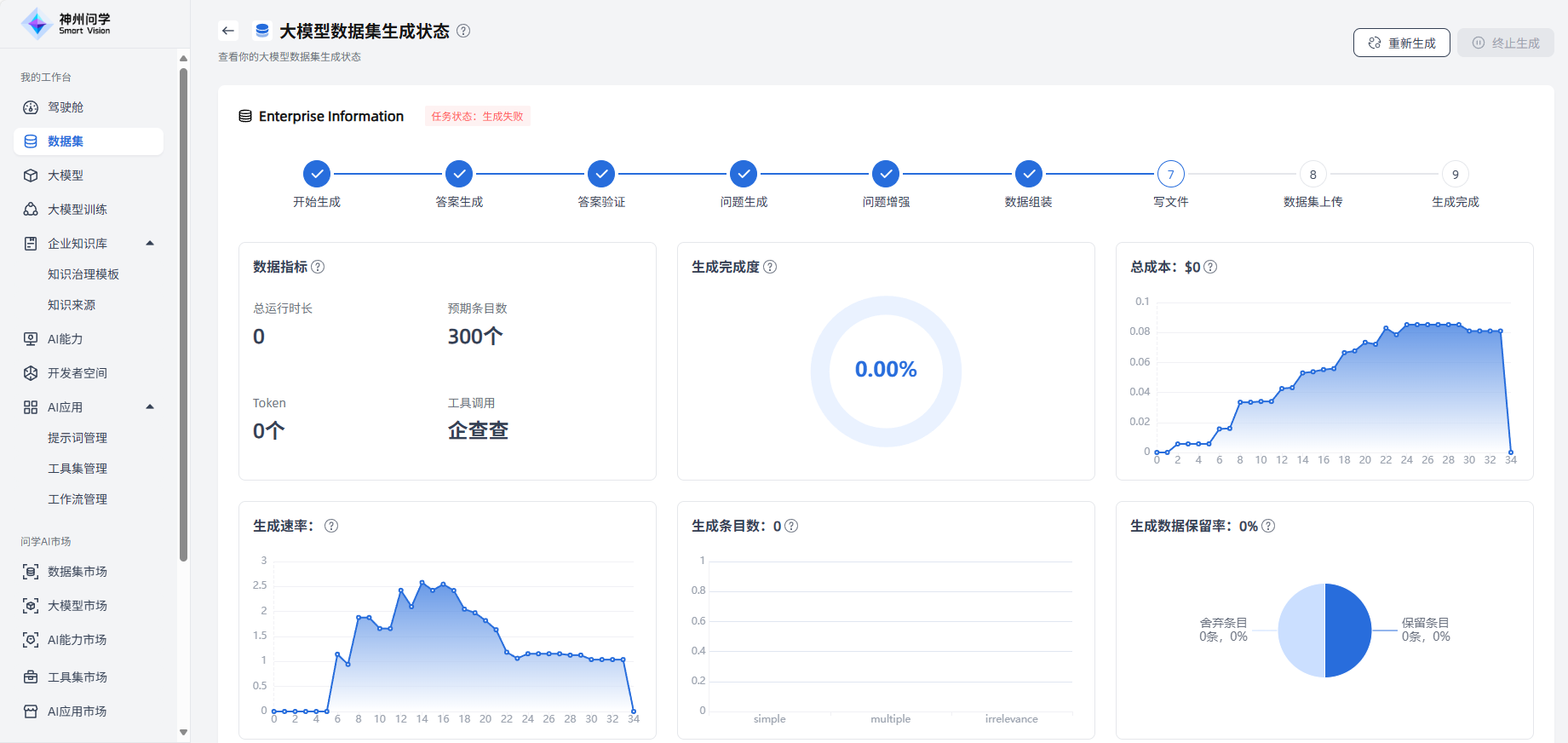Go to 大模型训练 menu item
This screenshot has height=743, width=1568.
coord(77,210)
